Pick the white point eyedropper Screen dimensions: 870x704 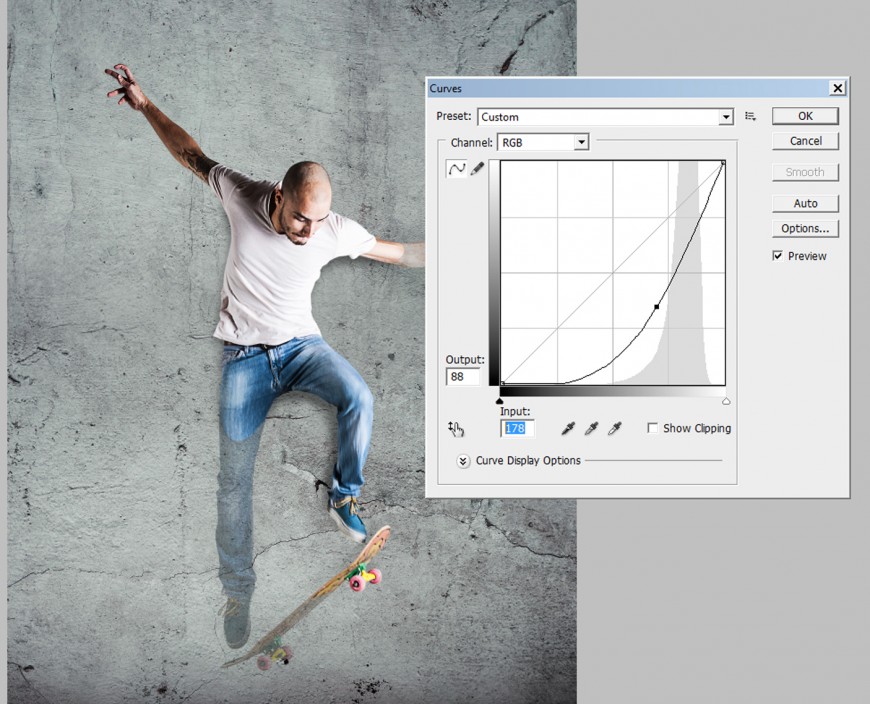[x=615, y=428]
